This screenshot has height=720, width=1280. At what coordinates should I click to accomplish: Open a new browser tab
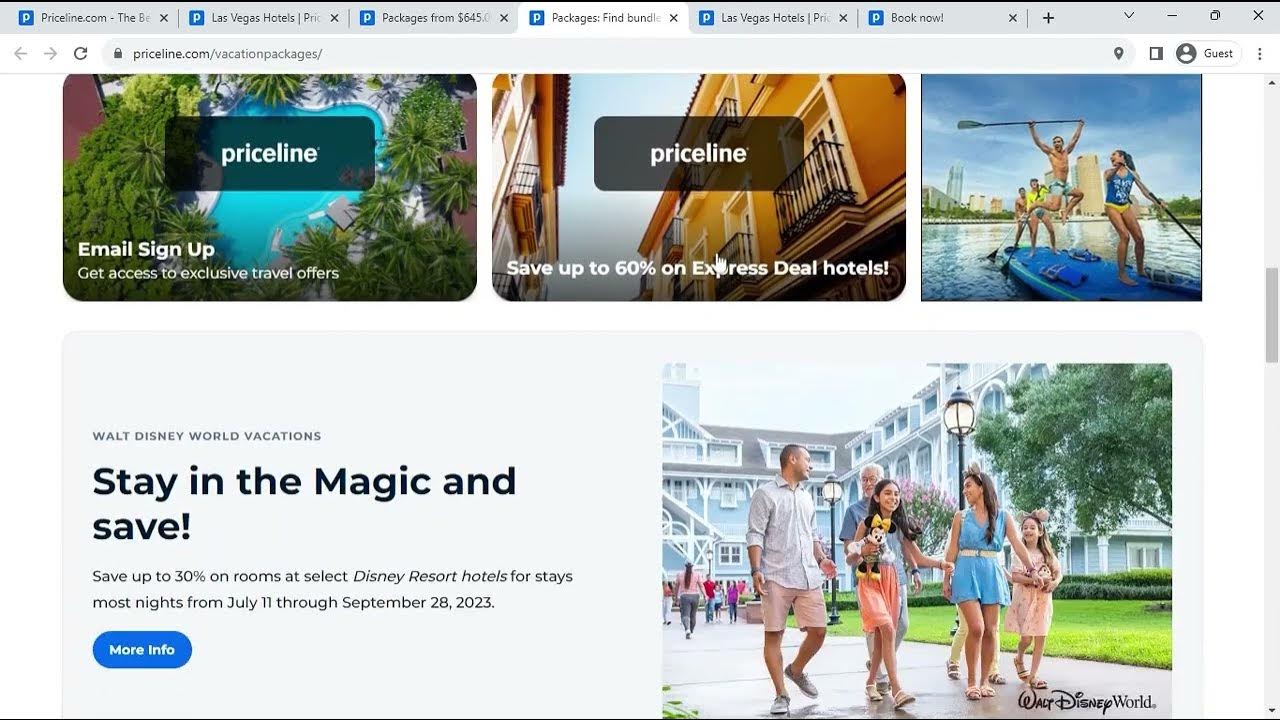(1048, 18)
